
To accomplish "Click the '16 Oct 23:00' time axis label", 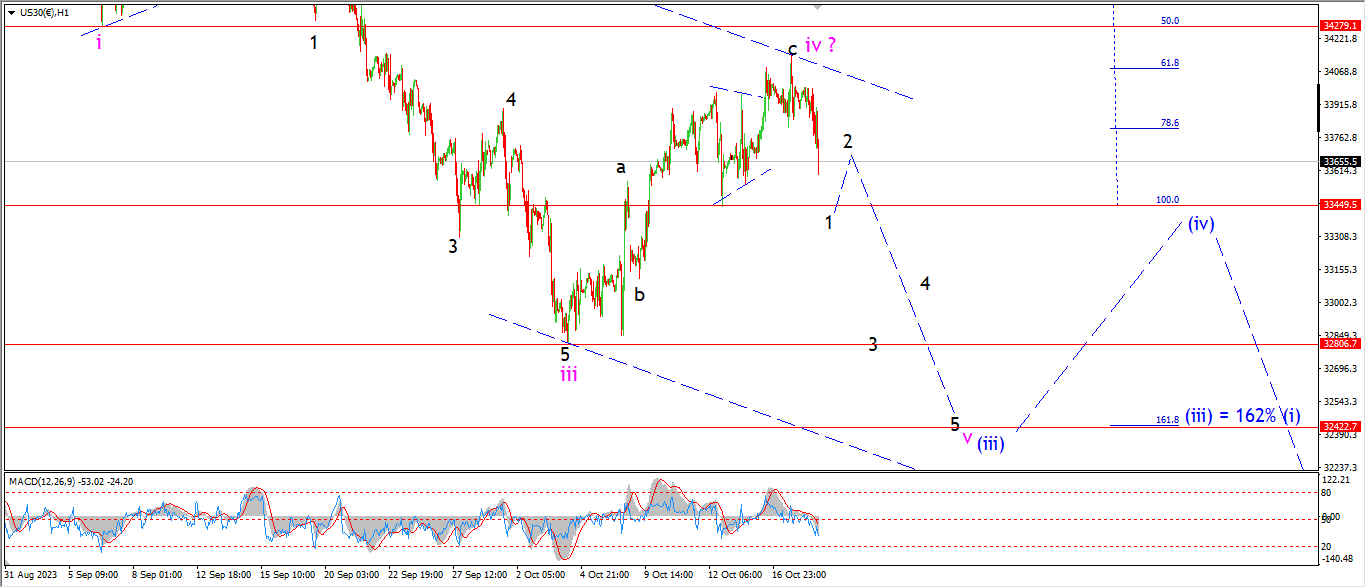I will click(798, 575).
